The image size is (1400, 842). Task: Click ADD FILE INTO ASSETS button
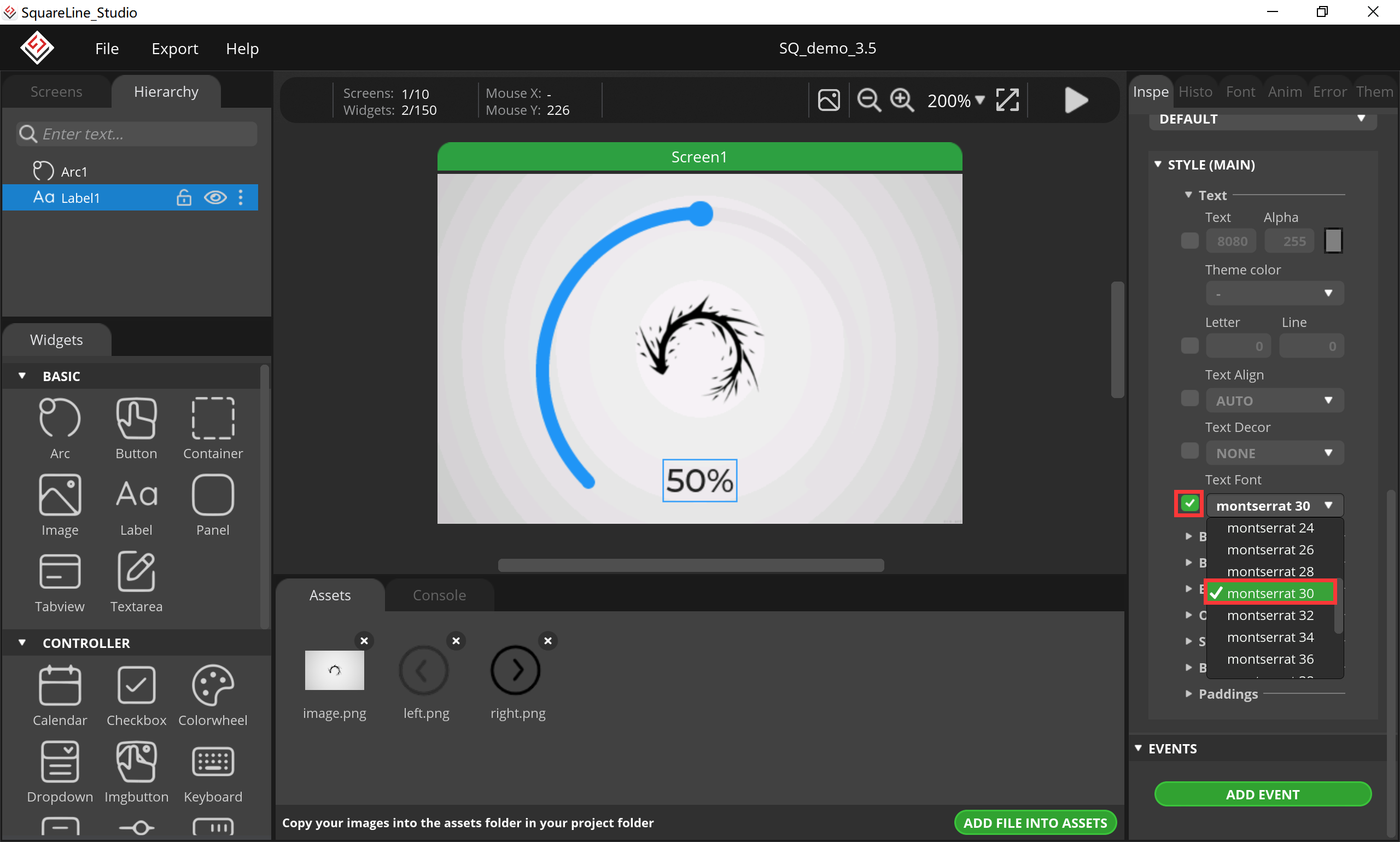1035,822
